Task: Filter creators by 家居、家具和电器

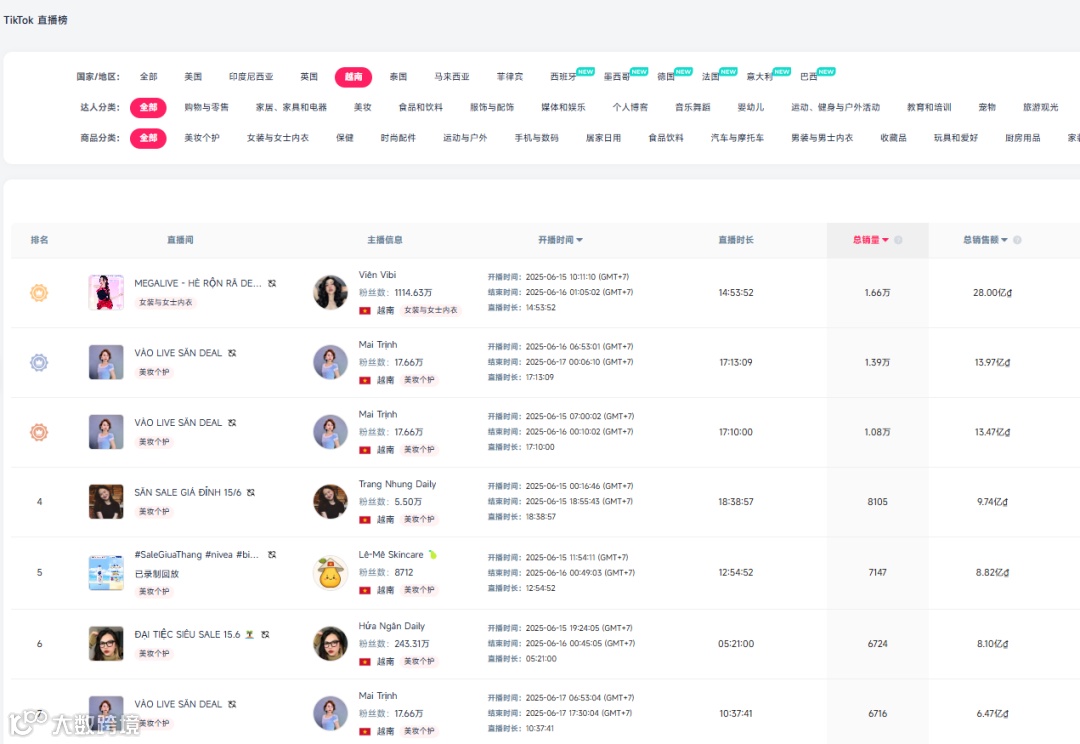Action: (291, 107)
